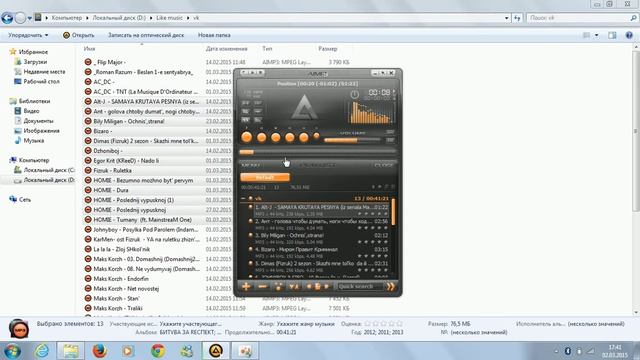Click Локальный диск (D:) breadcrumb

(x=119, y=18)
